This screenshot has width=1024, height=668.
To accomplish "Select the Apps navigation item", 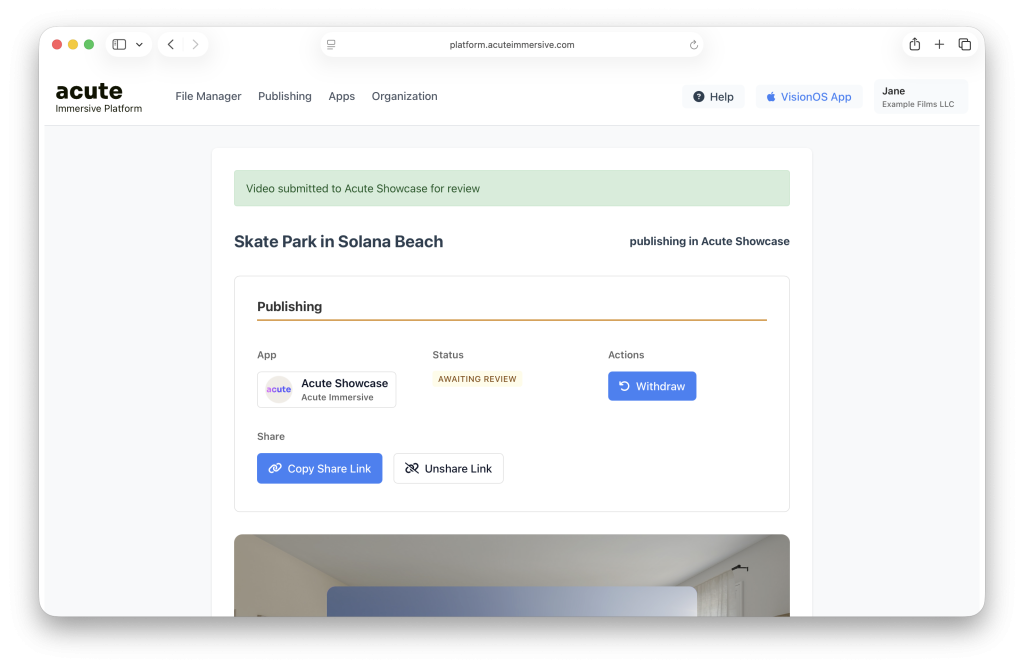I will pos(341,97).
